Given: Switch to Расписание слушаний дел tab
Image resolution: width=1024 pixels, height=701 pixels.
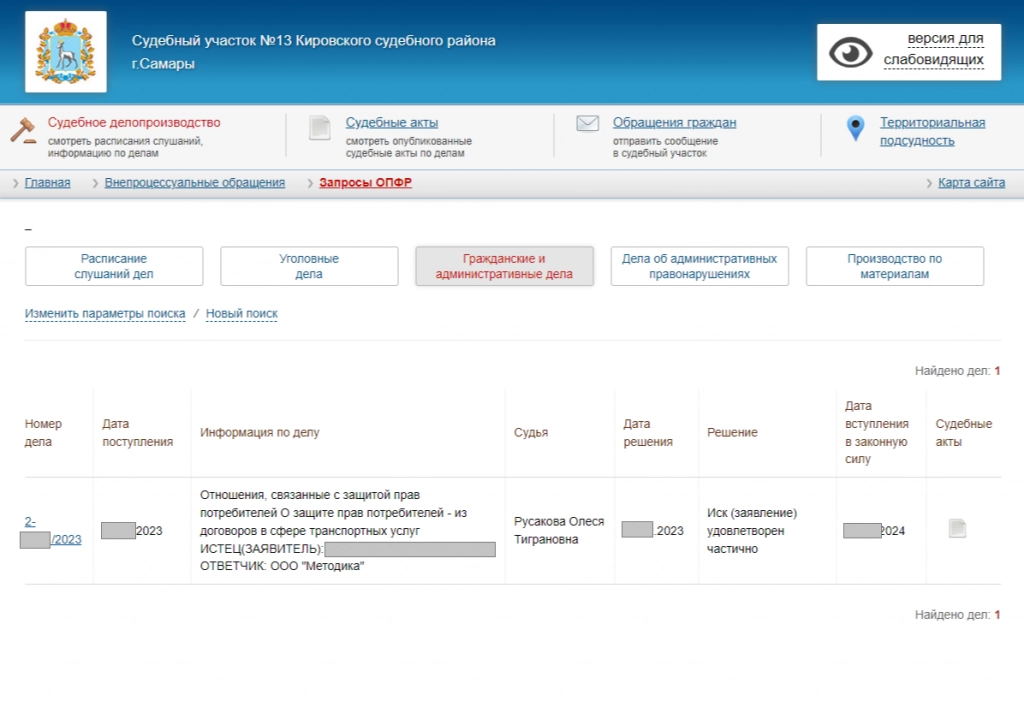Looking at the screenshot, I should [114, 266].
